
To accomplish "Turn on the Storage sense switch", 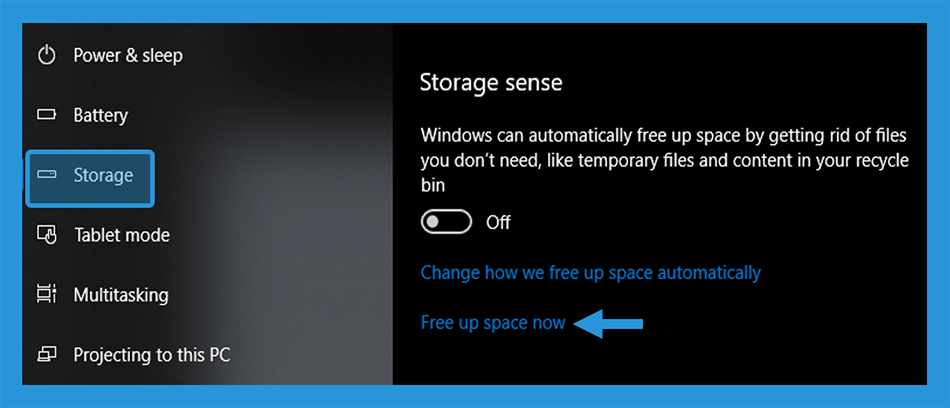I will pos(446,222).
